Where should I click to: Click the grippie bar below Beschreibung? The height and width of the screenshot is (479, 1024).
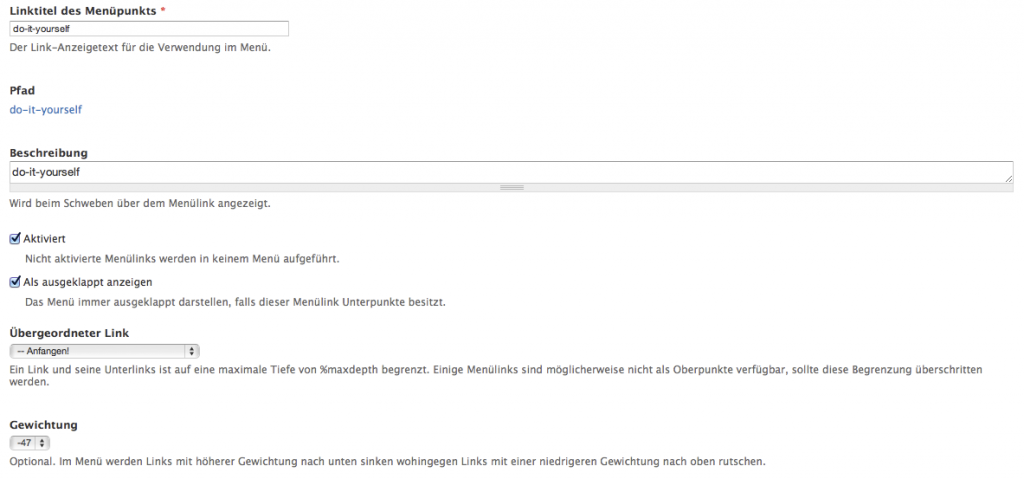[x=511, y=187]
